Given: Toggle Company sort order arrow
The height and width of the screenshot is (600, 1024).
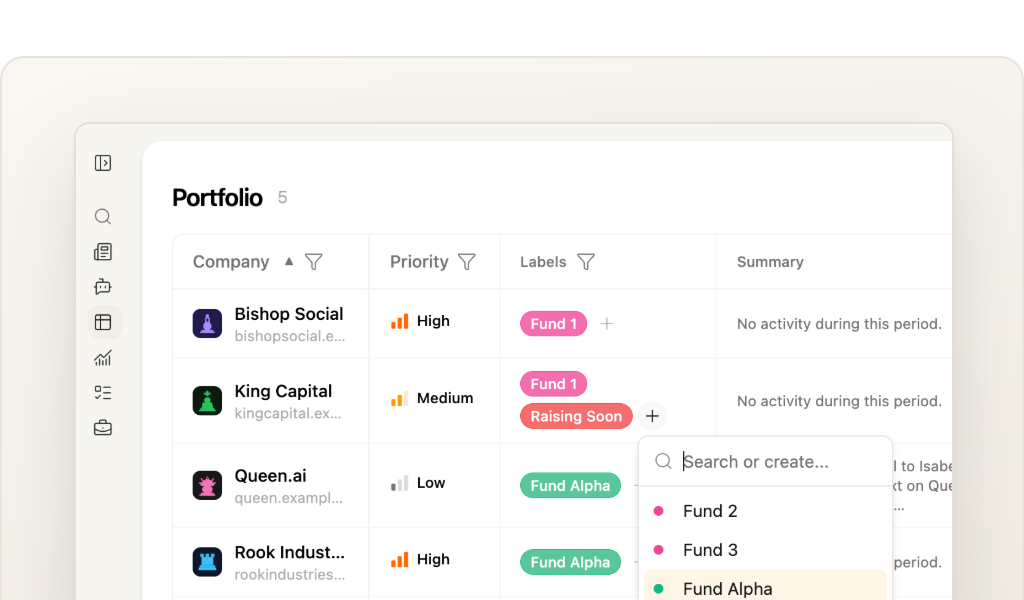Looking at the screenshot, I should pyautogui.click(x=289, y=261).
